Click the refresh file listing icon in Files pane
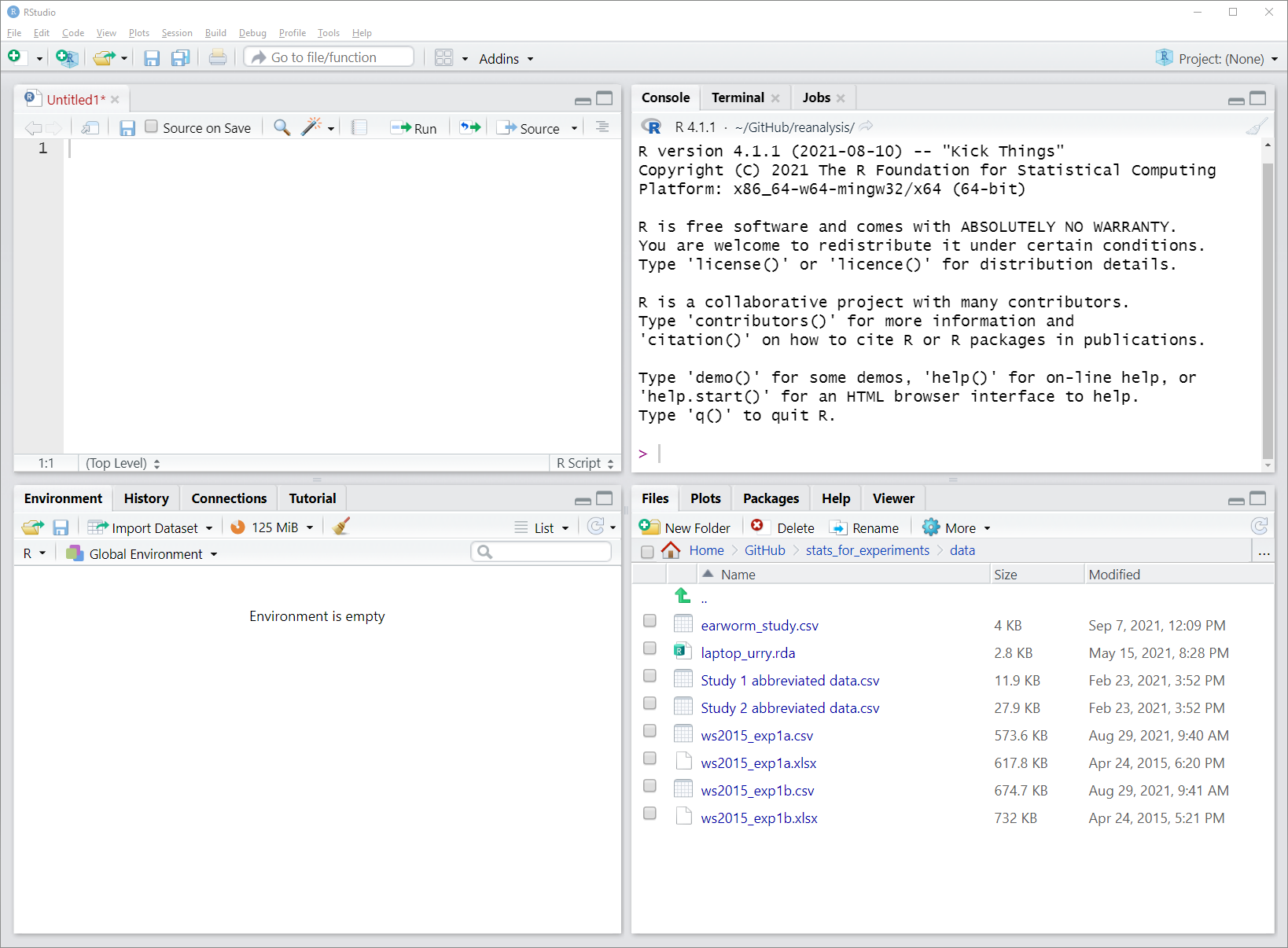This screenshot has height=948, width=1288. (x=1259, y=527)
